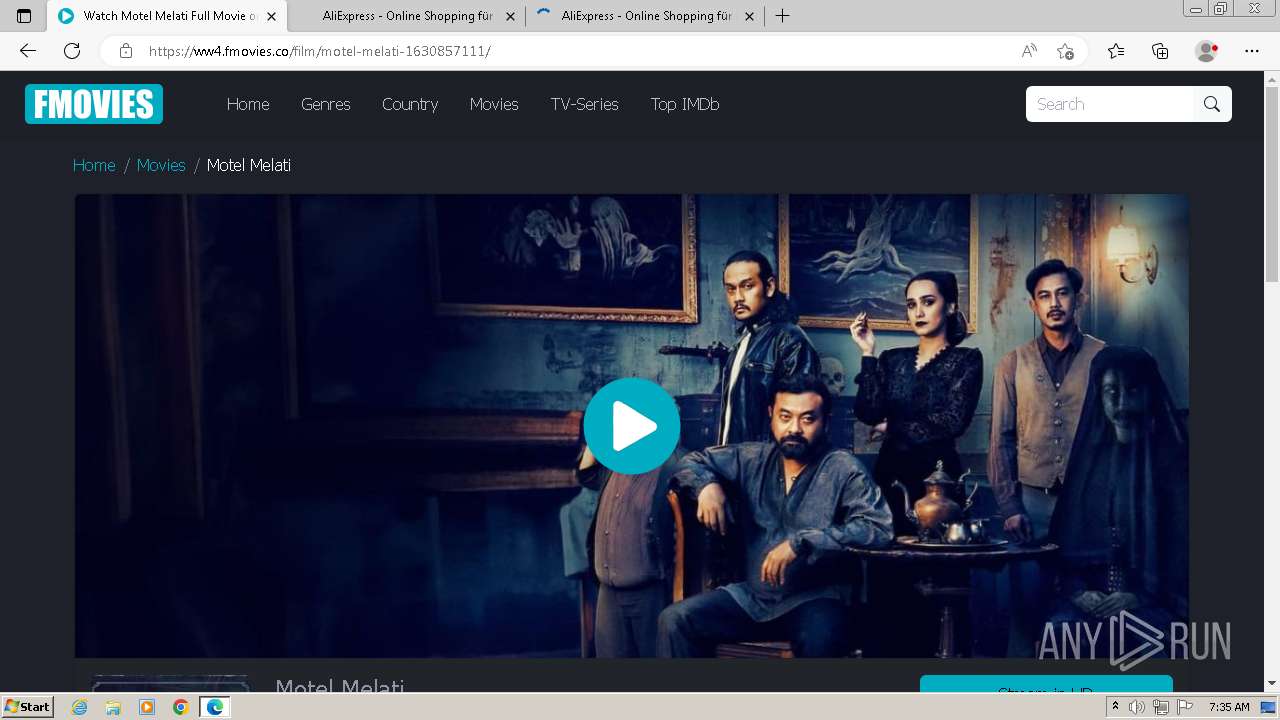Viewport: 1280px width, 720px height.
Task: Open media player from taskbar
Action: 147,707
